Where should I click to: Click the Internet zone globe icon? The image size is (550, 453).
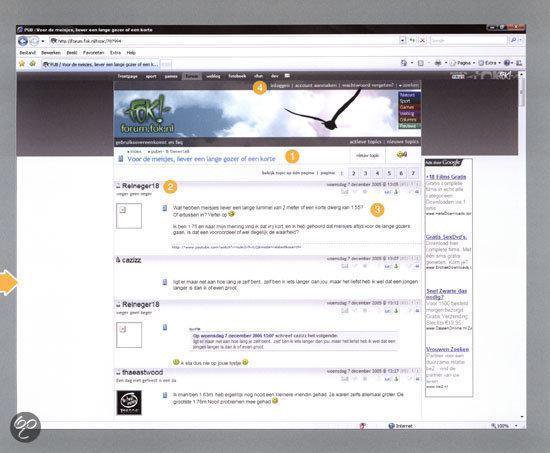(x=391, y=426)
